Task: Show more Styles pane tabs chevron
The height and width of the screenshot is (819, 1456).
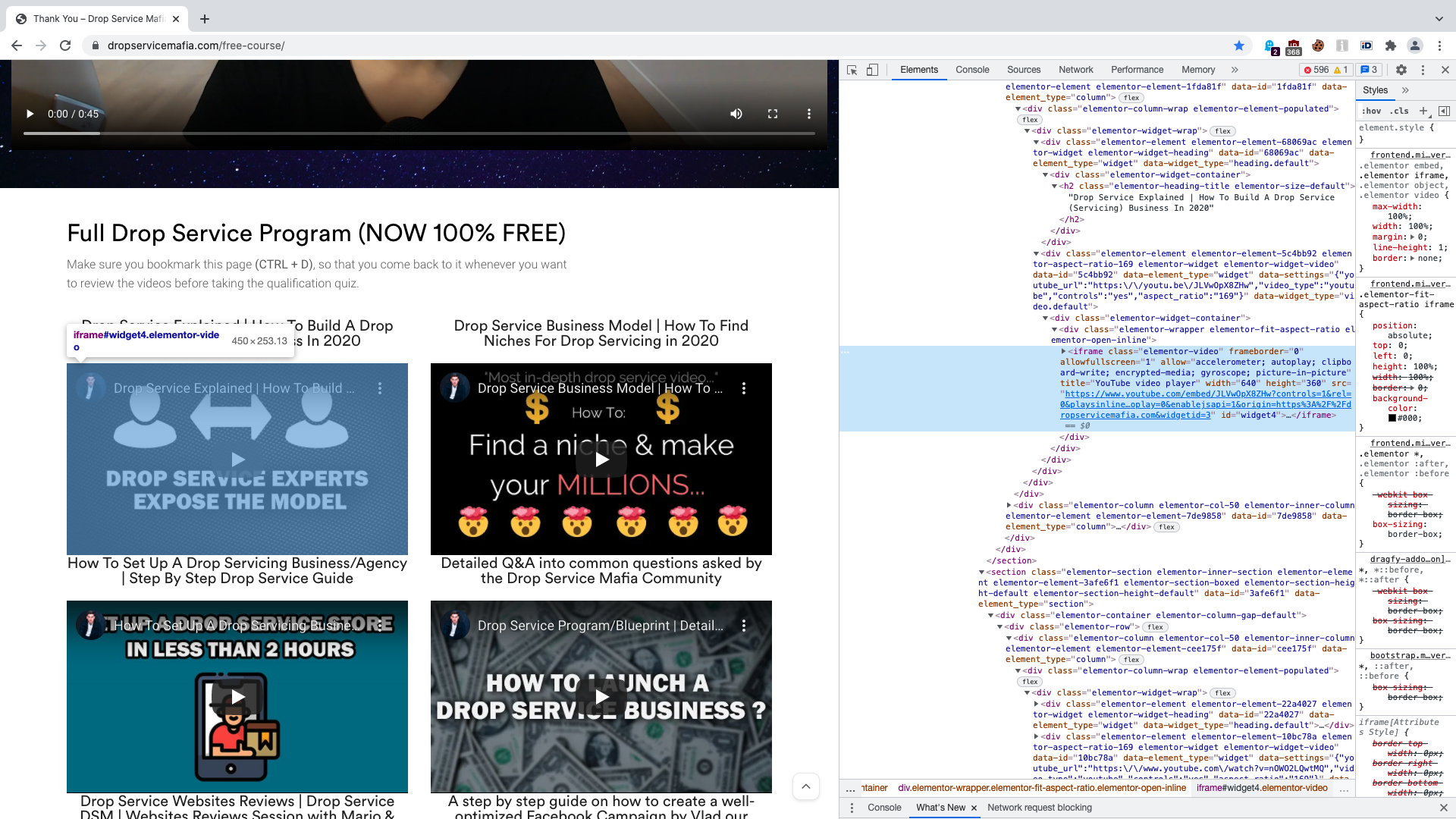Action: pyautogui.click(x=1405, y=90)
